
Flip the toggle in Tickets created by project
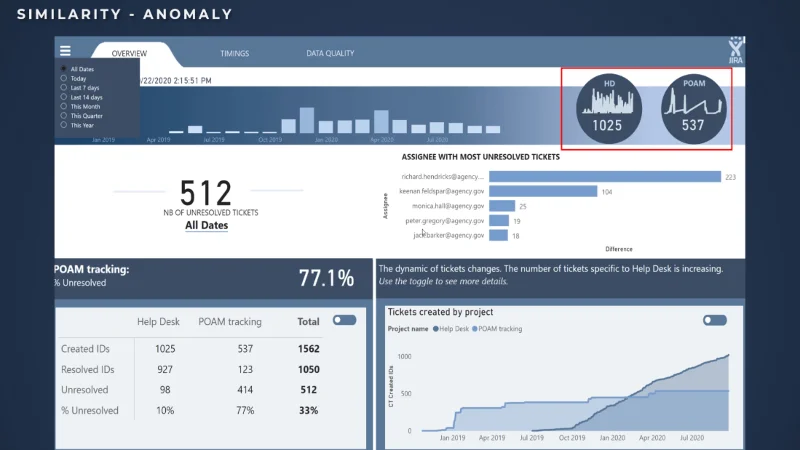tap(714, 320)
